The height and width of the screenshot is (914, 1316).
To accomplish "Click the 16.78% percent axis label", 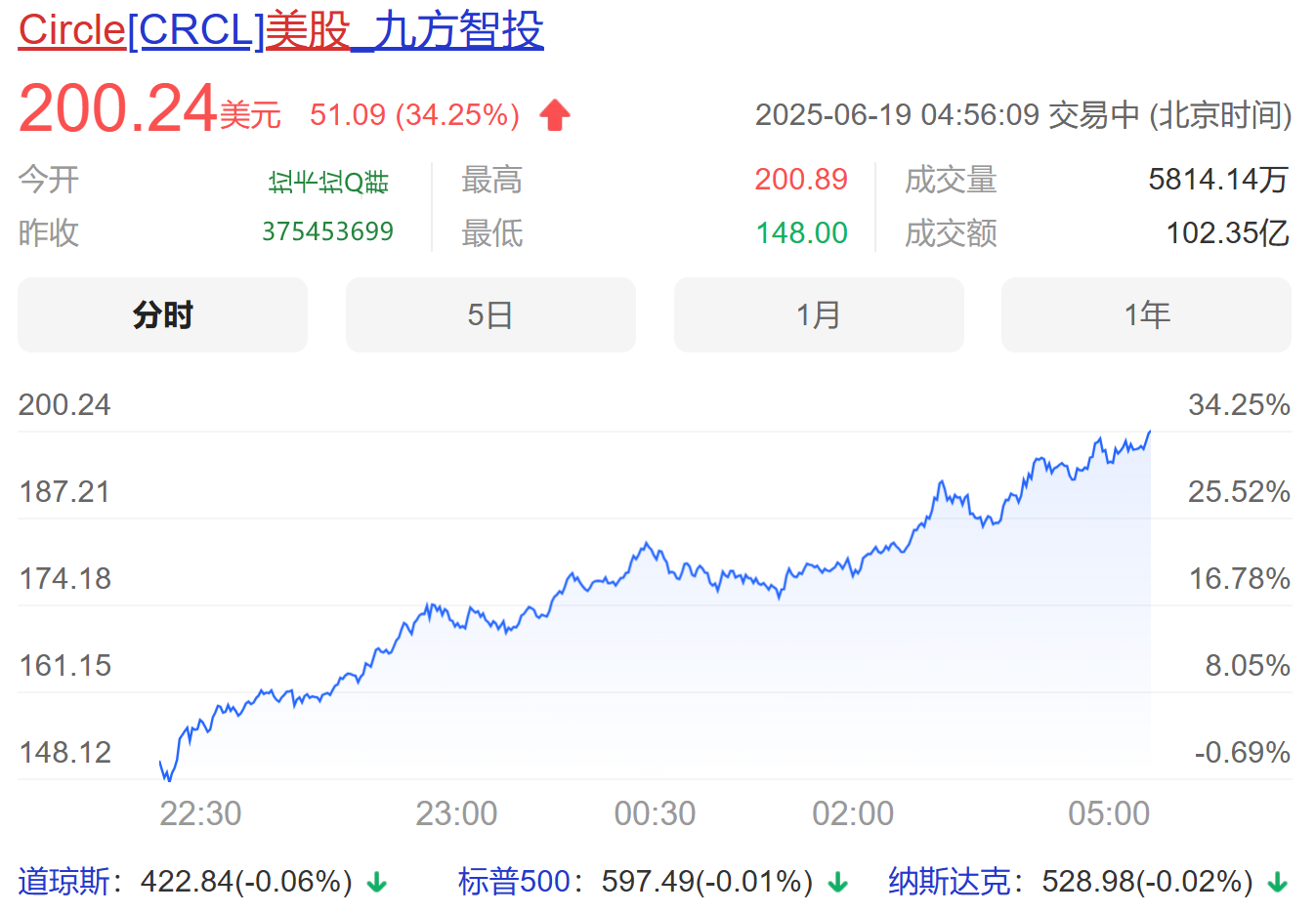I will pos(1239,579).
